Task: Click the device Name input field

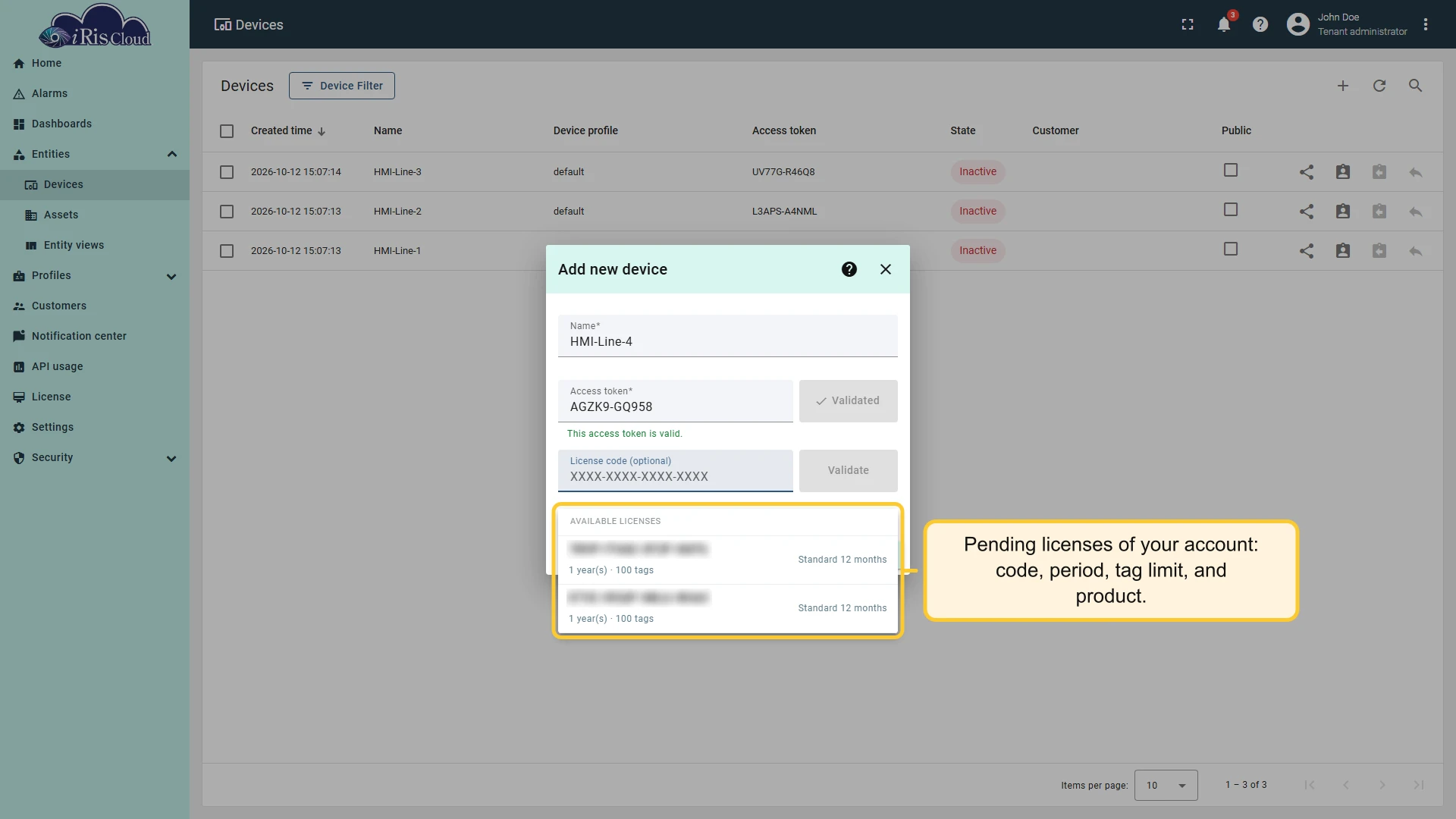Action: pyautogui.click(x=728, y=335)
